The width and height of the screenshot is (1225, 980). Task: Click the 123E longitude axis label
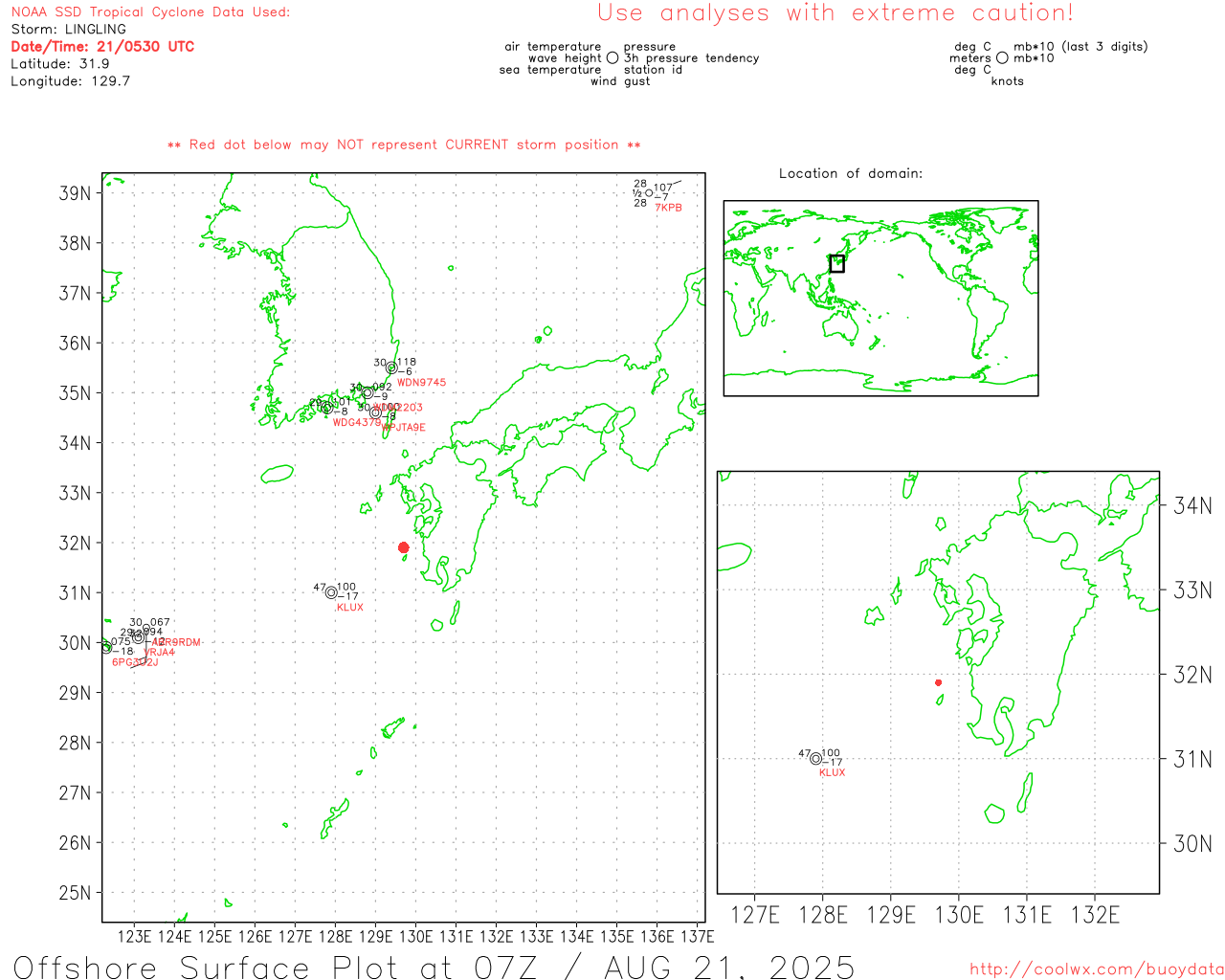(134, 936)
